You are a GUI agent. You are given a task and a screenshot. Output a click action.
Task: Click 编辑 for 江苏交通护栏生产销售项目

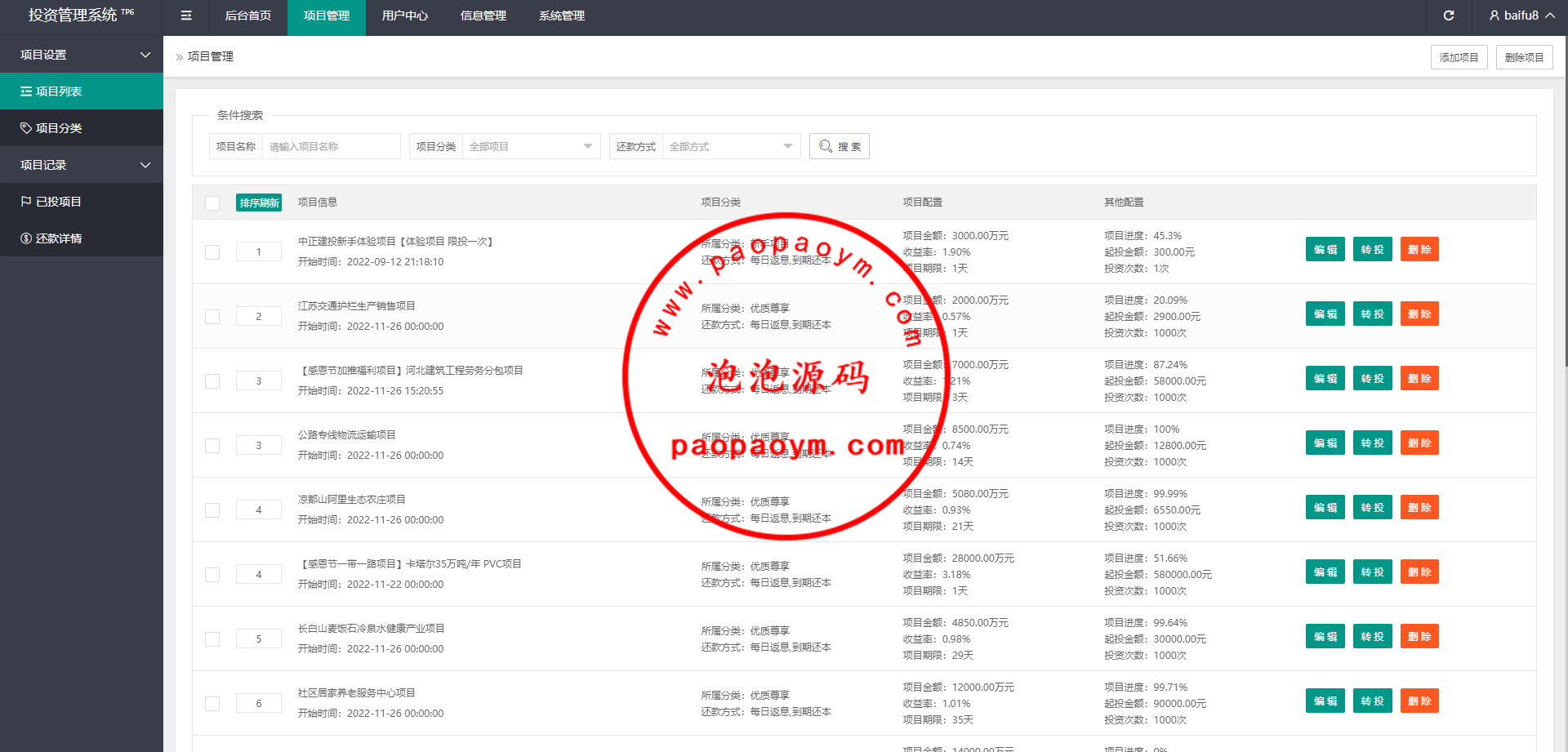click(1325, 314)
